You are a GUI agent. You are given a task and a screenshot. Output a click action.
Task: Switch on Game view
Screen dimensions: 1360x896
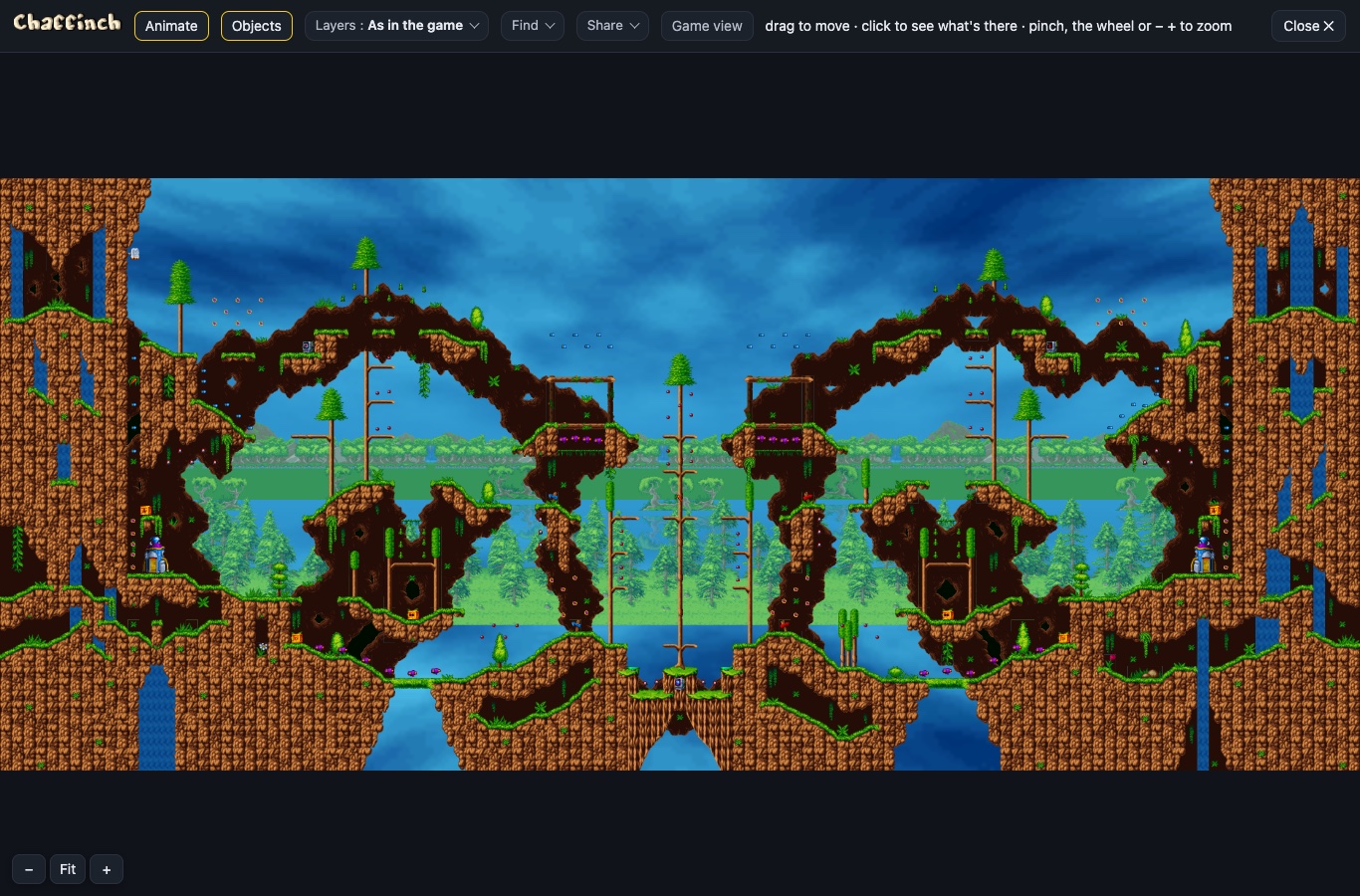pos(707,26)
